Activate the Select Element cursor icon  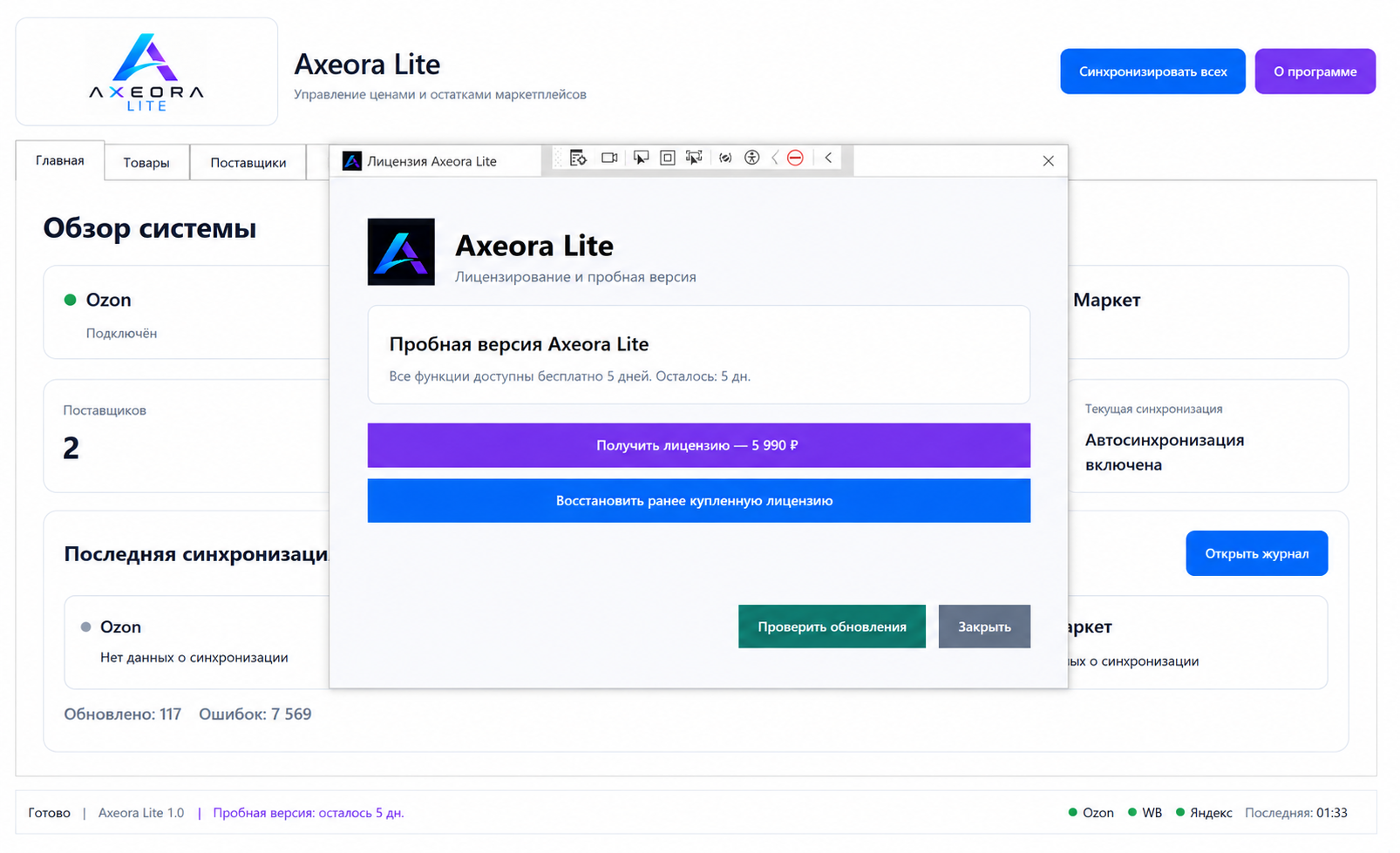click(x=641, y=158)
